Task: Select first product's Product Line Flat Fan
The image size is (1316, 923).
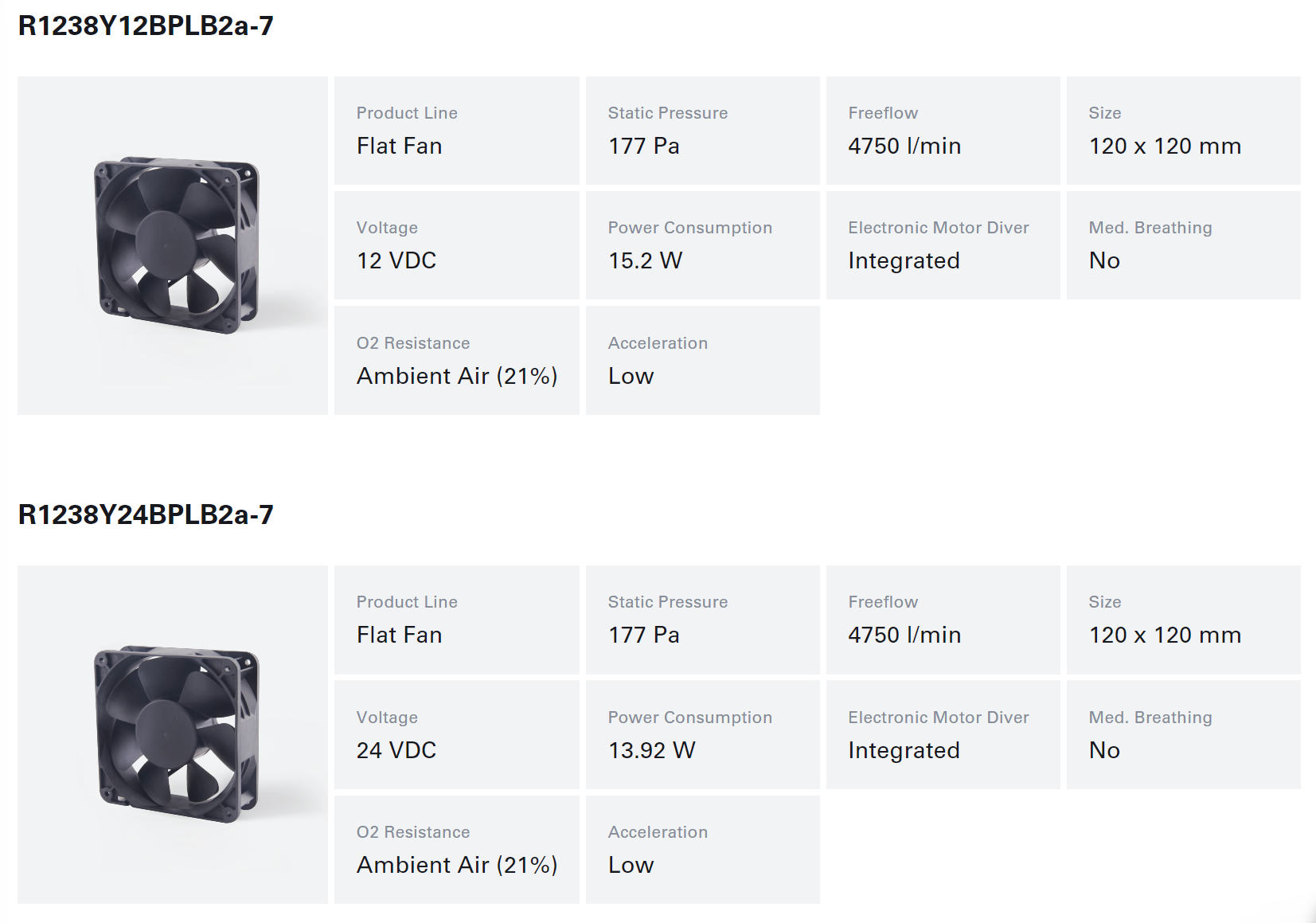Action: click(x=457, y=131)
